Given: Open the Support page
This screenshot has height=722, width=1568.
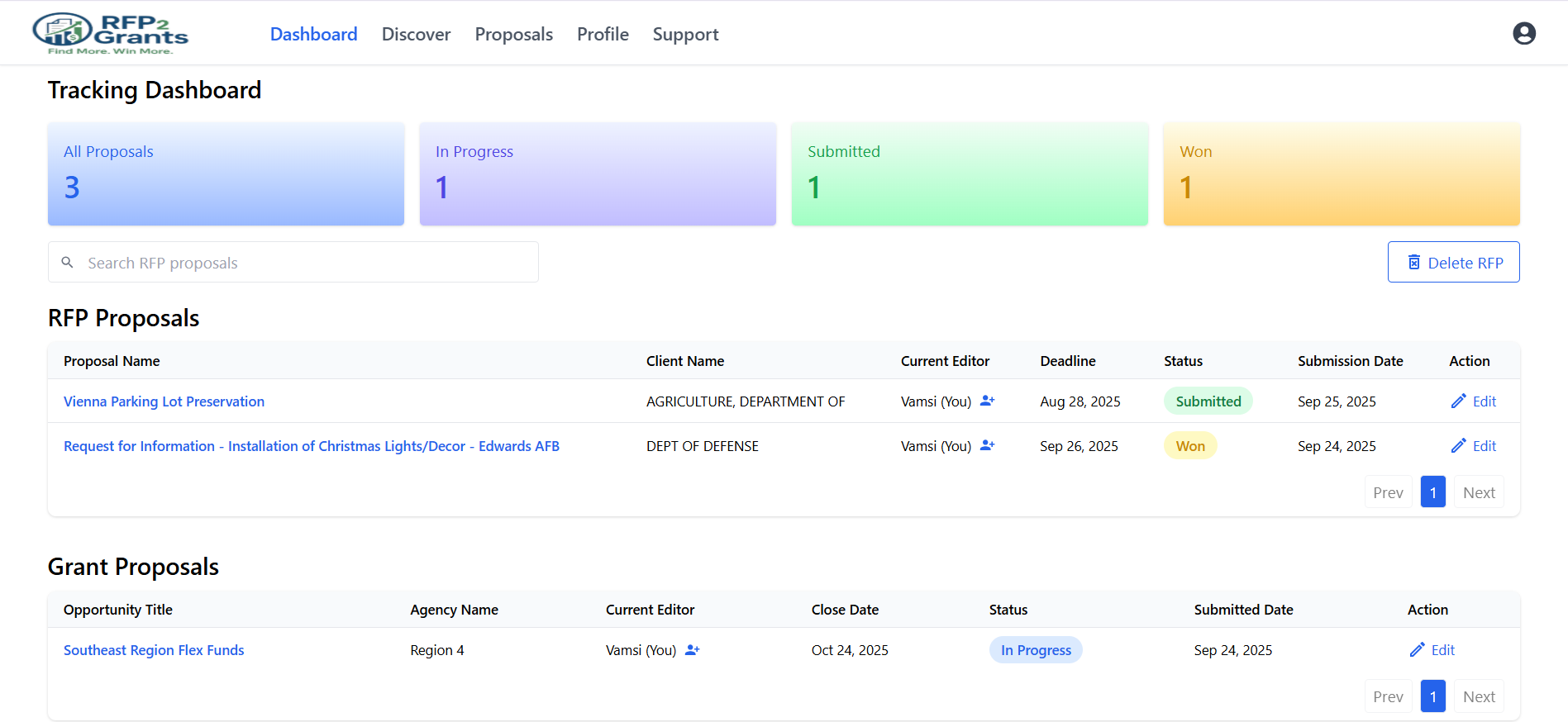Looking at the screenshot, I should click(x=685, y=34).
